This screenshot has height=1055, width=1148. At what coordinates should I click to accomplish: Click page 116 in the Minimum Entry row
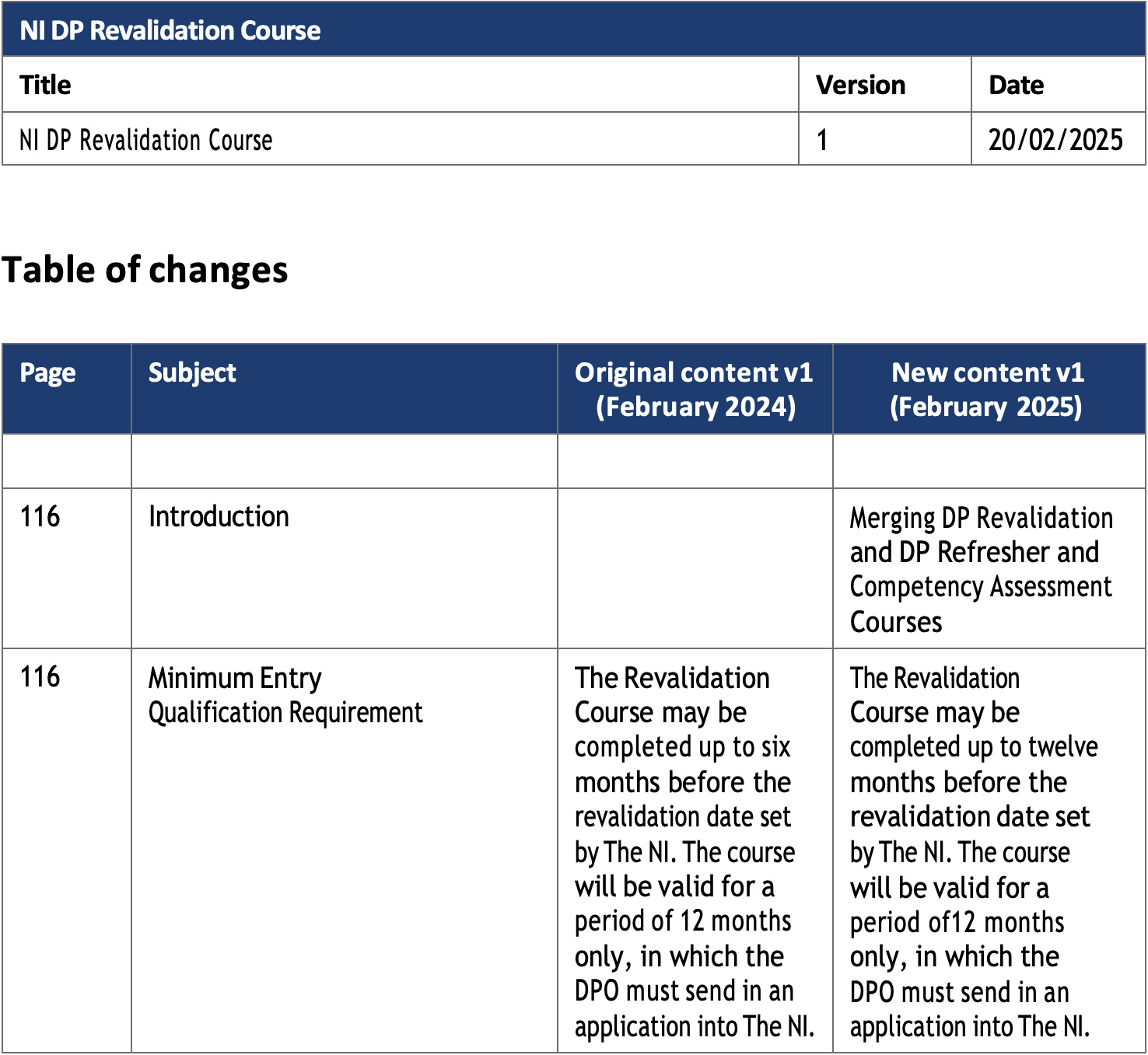click(x=40, y=677)
